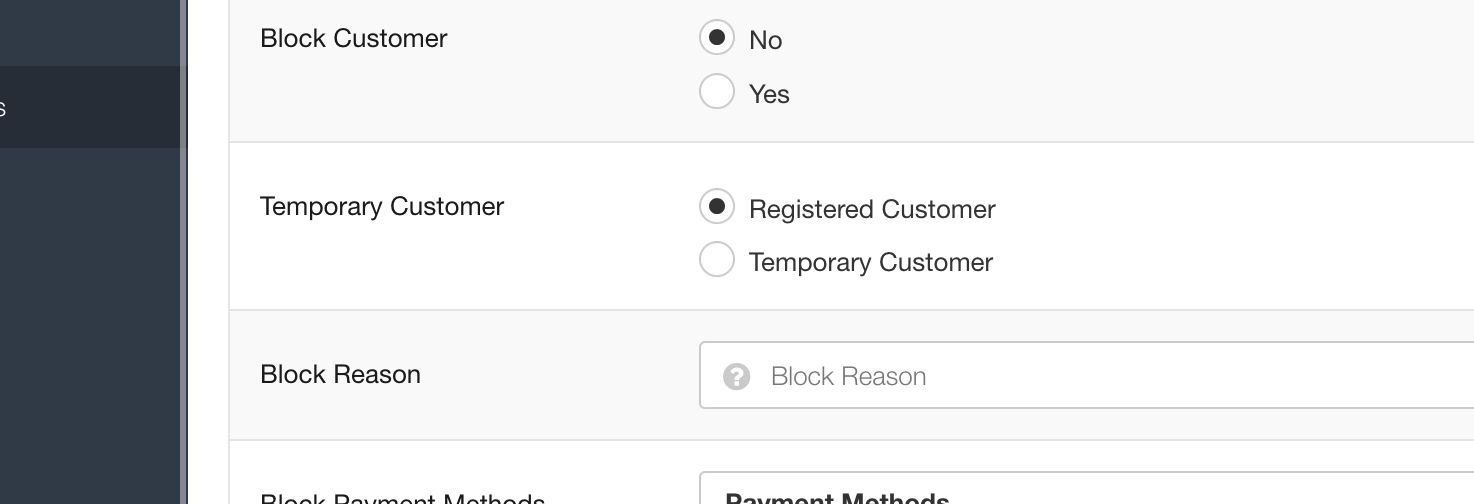Click the sidebar's vertical divider bar
Screen dimensions: 1474x504
click(x=184, y=252)
